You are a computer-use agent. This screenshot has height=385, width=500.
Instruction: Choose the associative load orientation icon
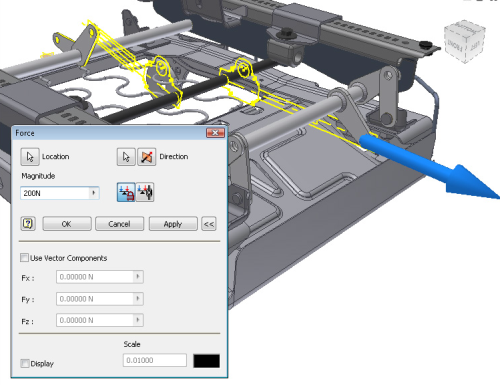tap(145, 192)
